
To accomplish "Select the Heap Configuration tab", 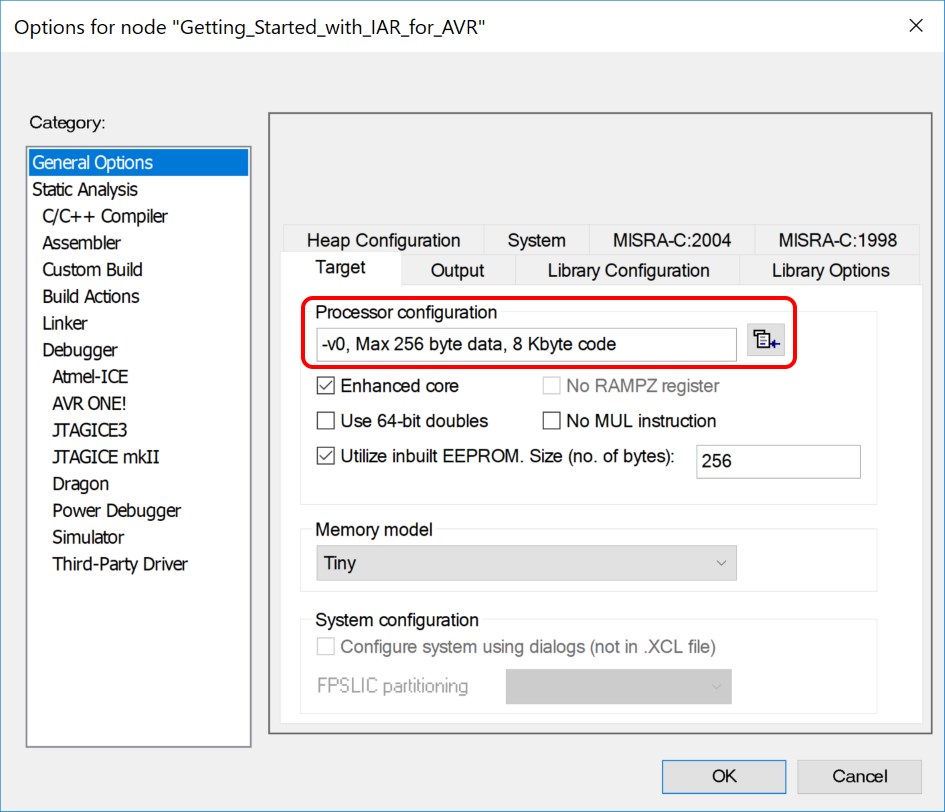I will [383, 240].
